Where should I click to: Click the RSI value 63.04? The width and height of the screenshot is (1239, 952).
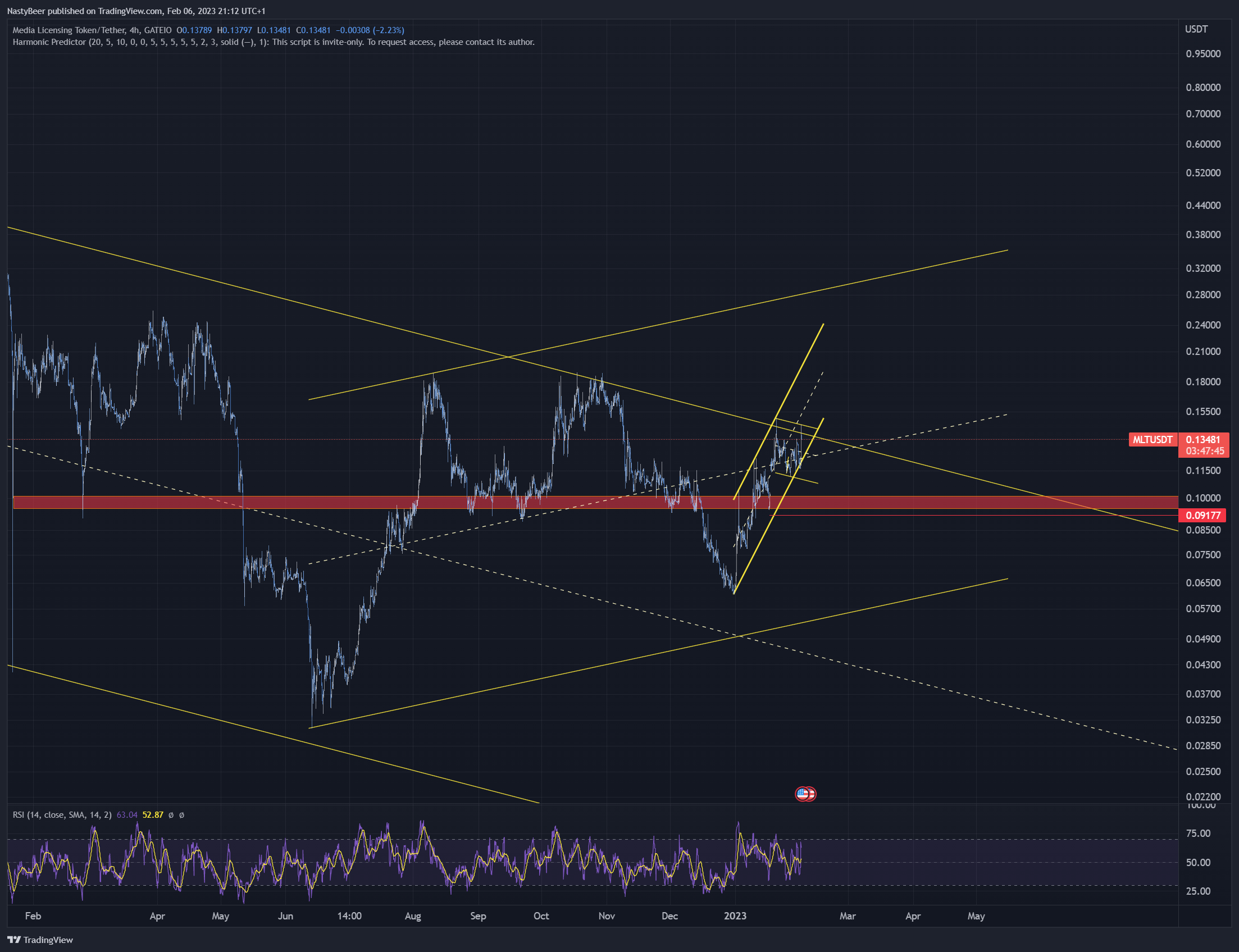coord(127,815)
